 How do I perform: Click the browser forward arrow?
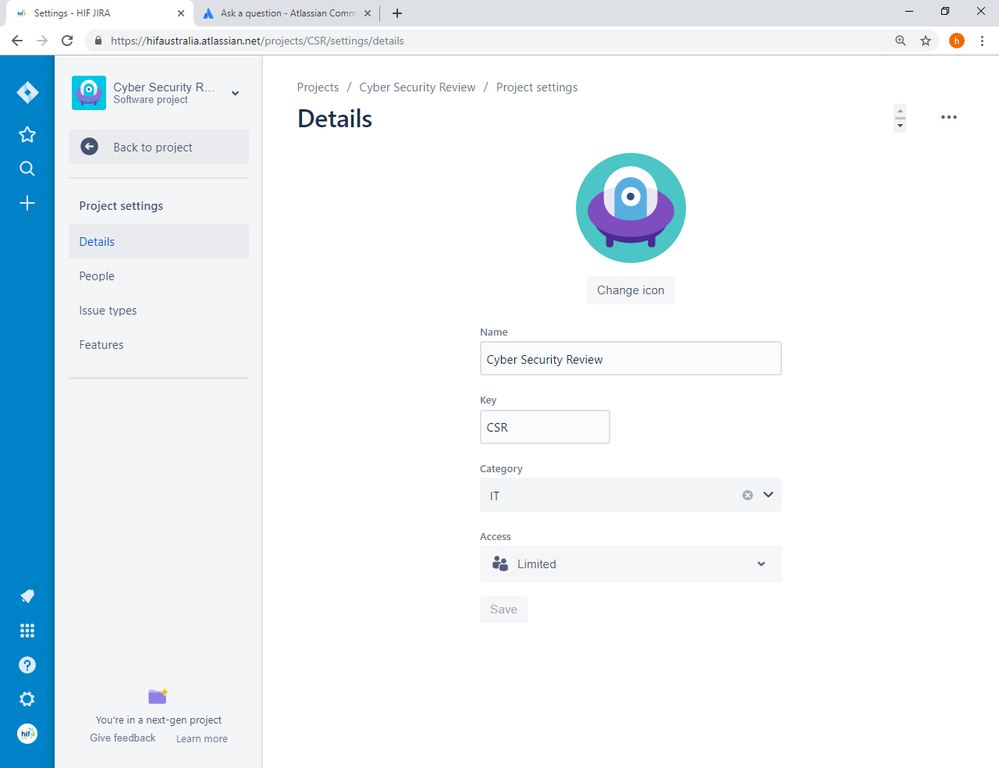point(42,41)
